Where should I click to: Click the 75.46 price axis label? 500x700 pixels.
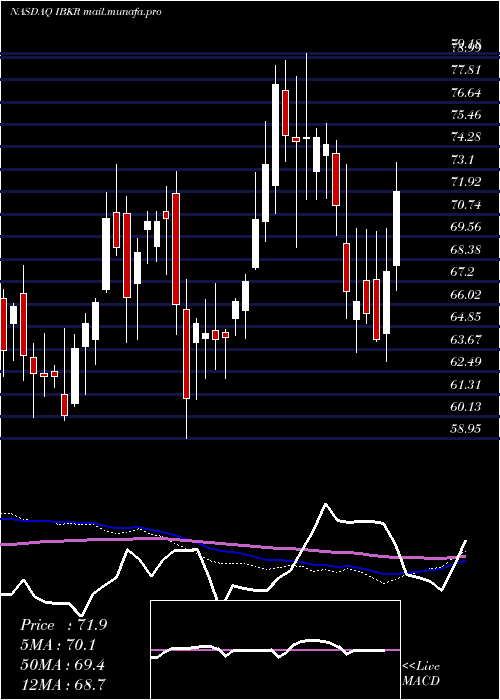[466, 115]
